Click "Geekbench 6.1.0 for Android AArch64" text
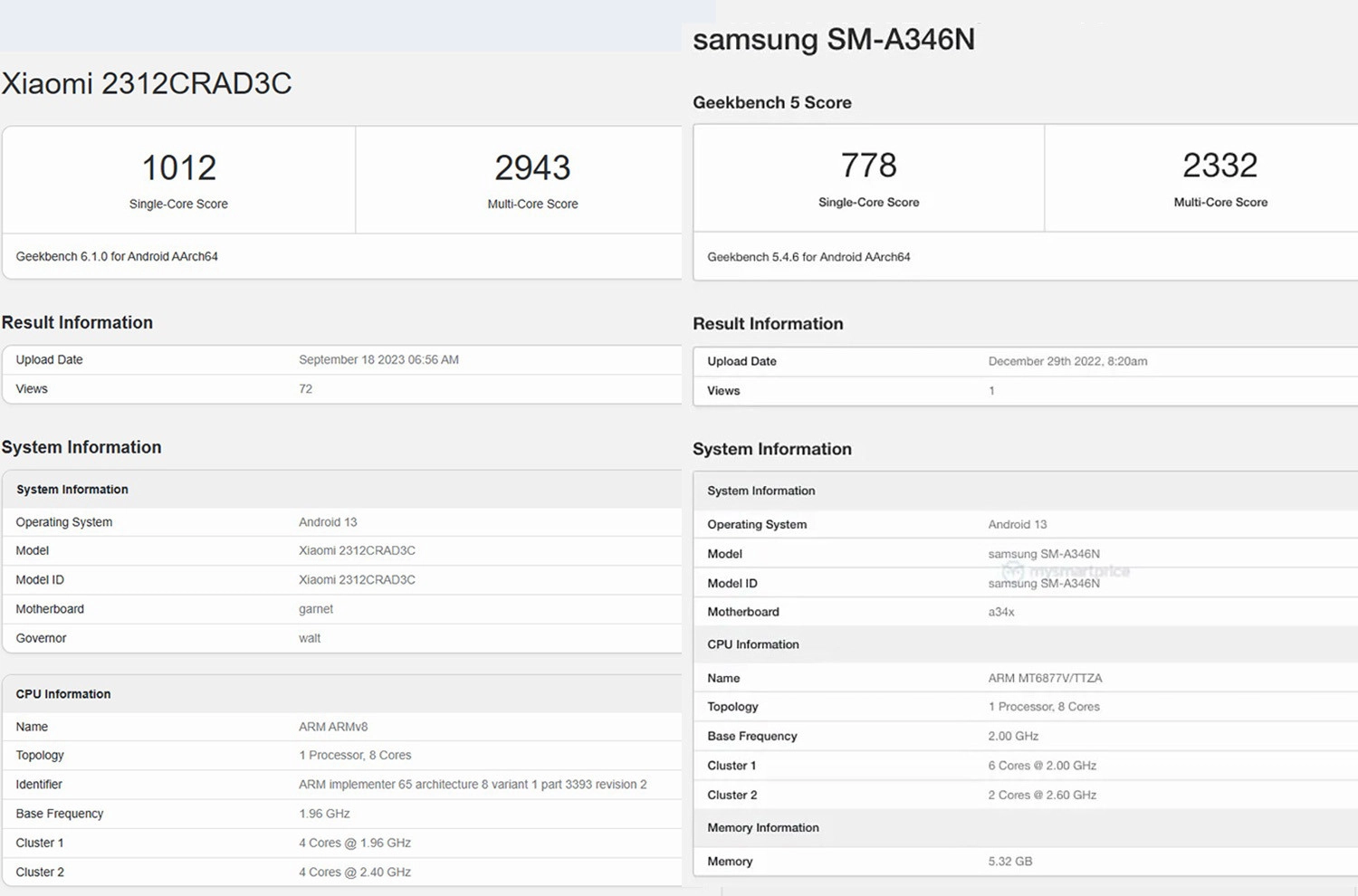The height and width of the screenshot is (896, 1358). pyautogui.click(x=117, y=256)
